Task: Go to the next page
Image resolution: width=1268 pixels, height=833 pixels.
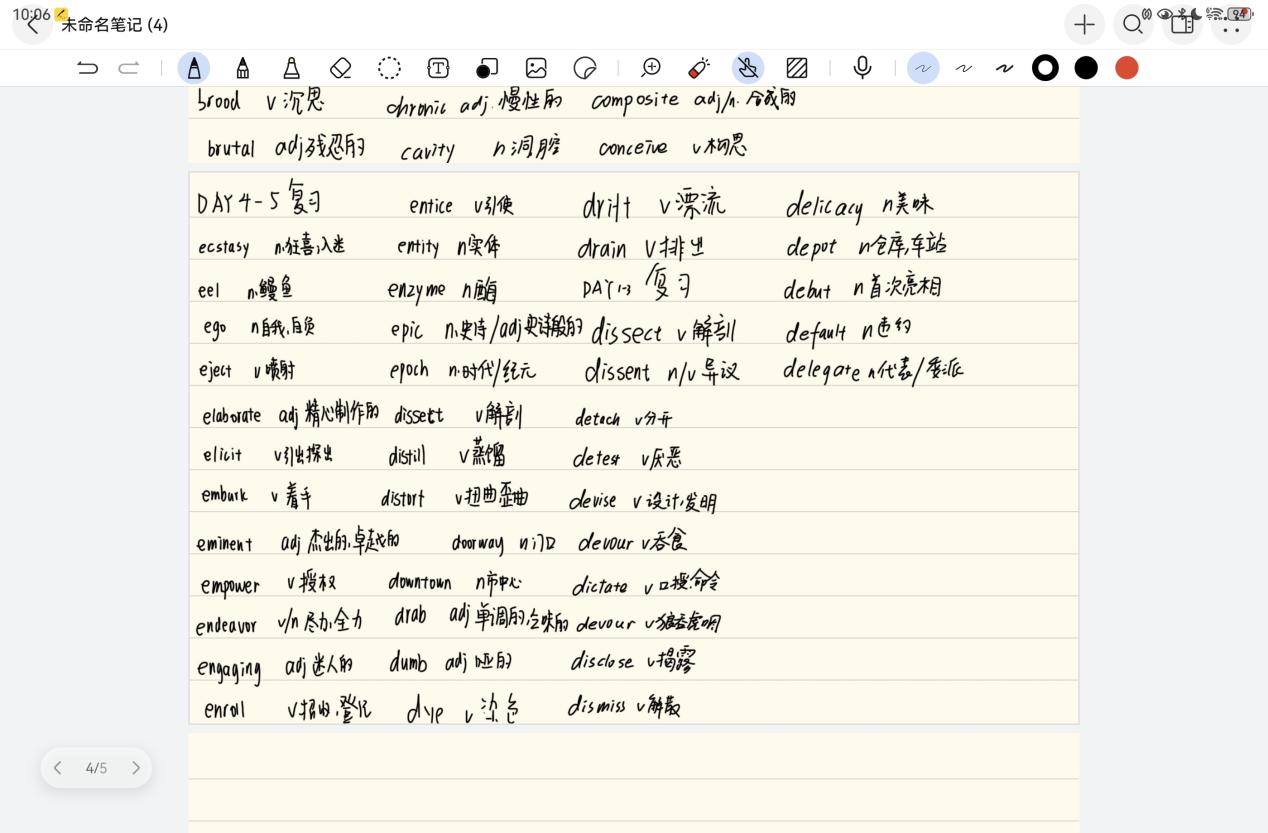Action: click(x=136, y=768)
